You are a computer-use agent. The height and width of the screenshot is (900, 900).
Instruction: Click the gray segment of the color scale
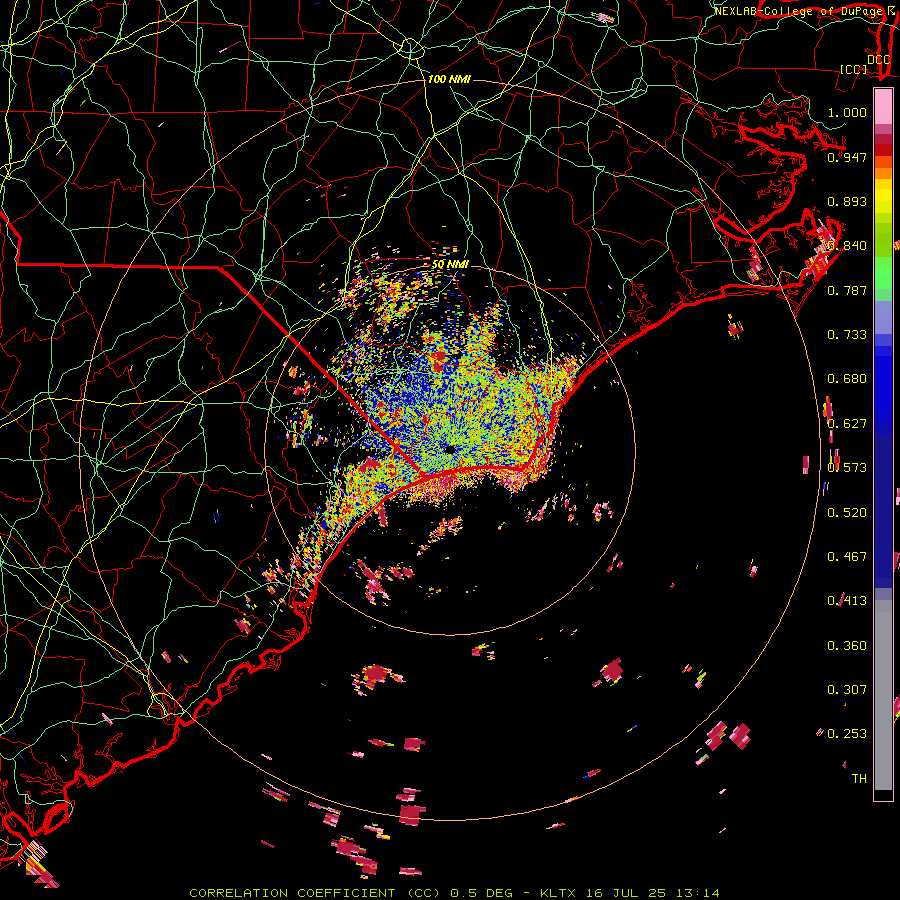tap(883, 695)
